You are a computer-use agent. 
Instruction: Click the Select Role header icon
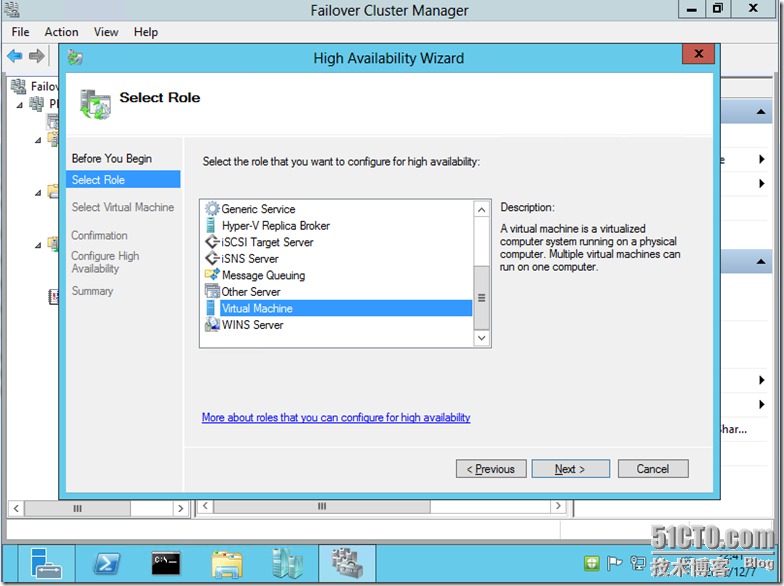pos(95,104)
